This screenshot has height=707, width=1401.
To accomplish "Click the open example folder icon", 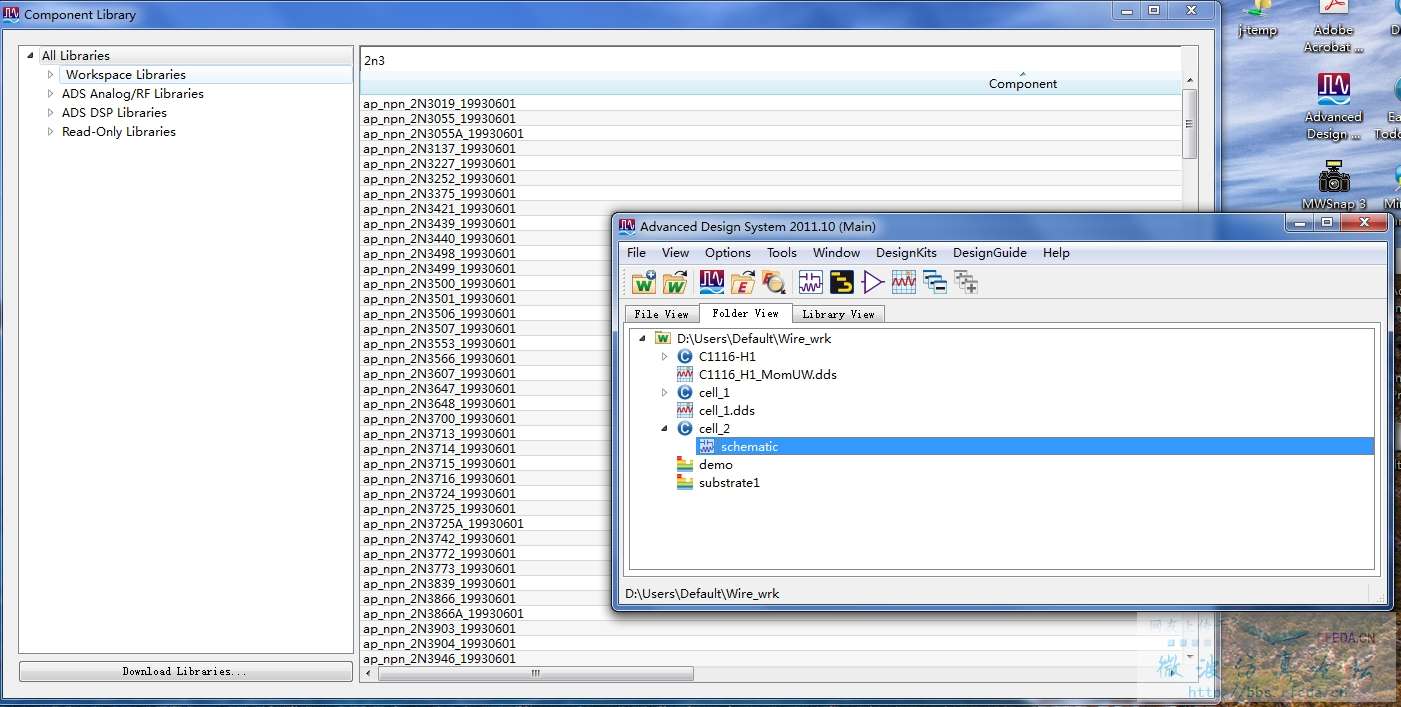I will pyautogui.click(x=743, y=282).
